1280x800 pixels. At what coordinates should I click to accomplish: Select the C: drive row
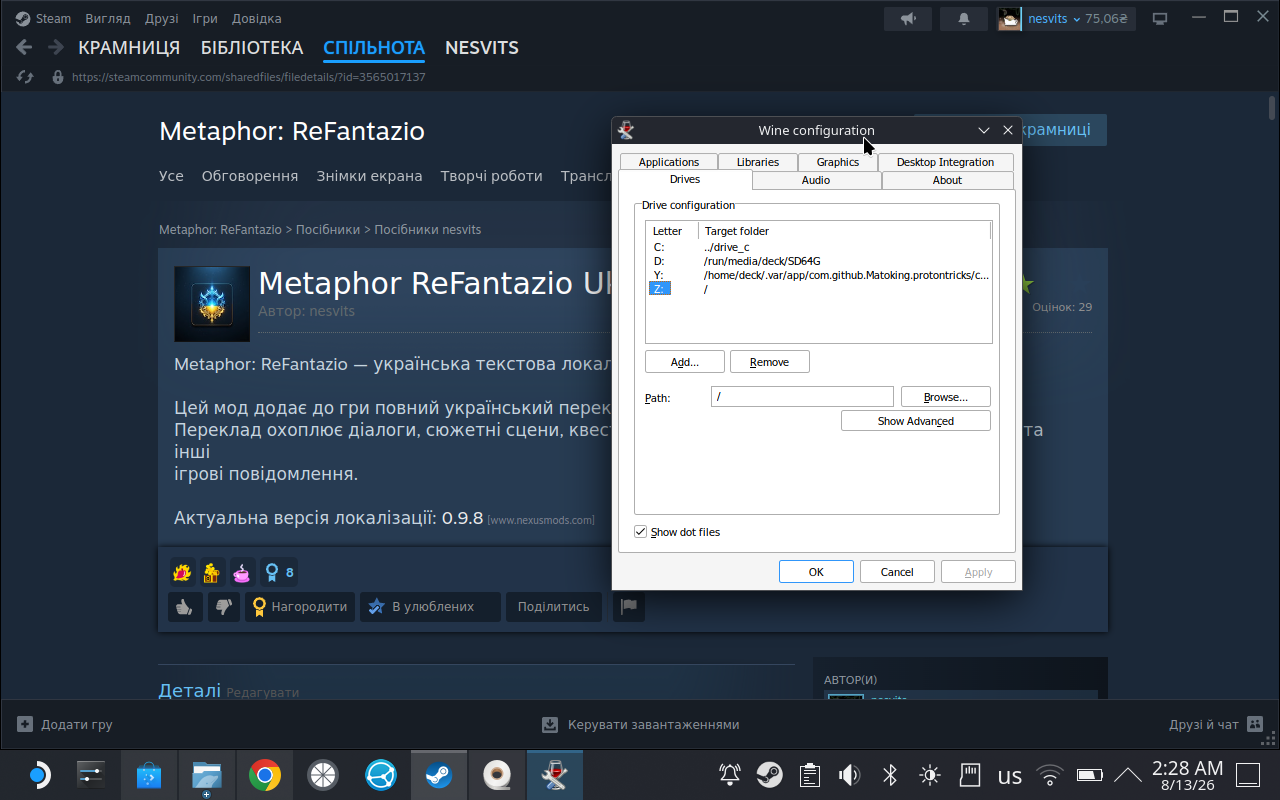coord(819,247)
